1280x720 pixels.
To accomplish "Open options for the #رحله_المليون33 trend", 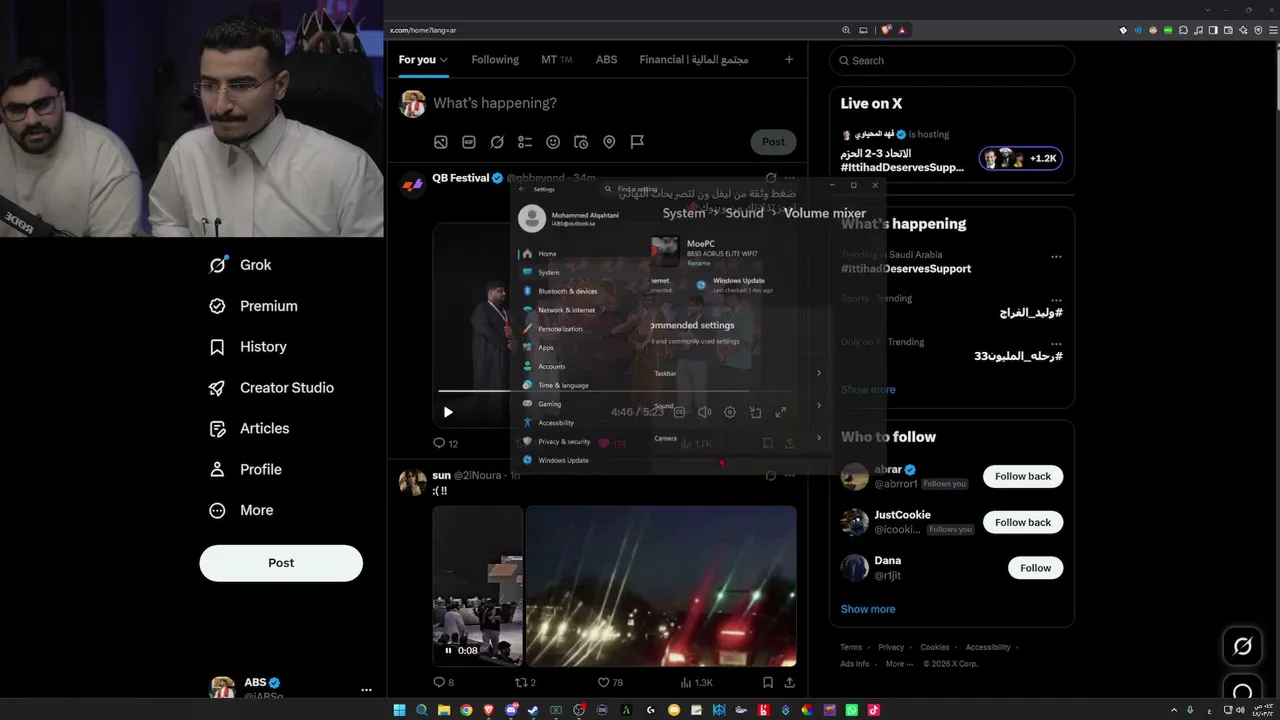I will [x=1056, y=344].
